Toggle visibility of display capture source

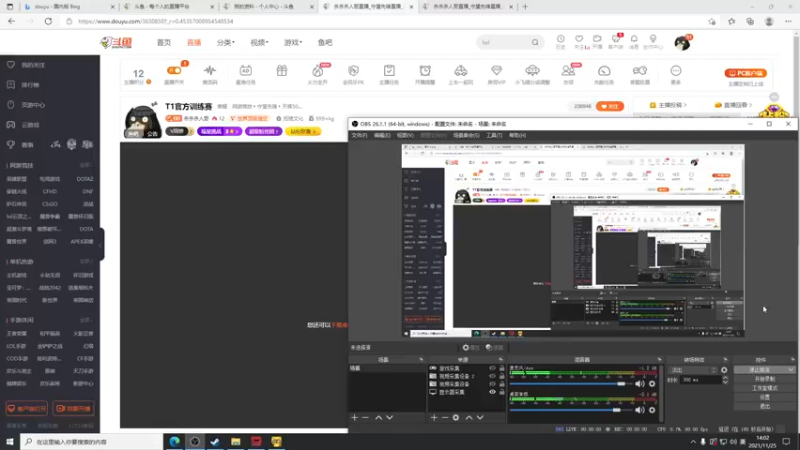492,392
